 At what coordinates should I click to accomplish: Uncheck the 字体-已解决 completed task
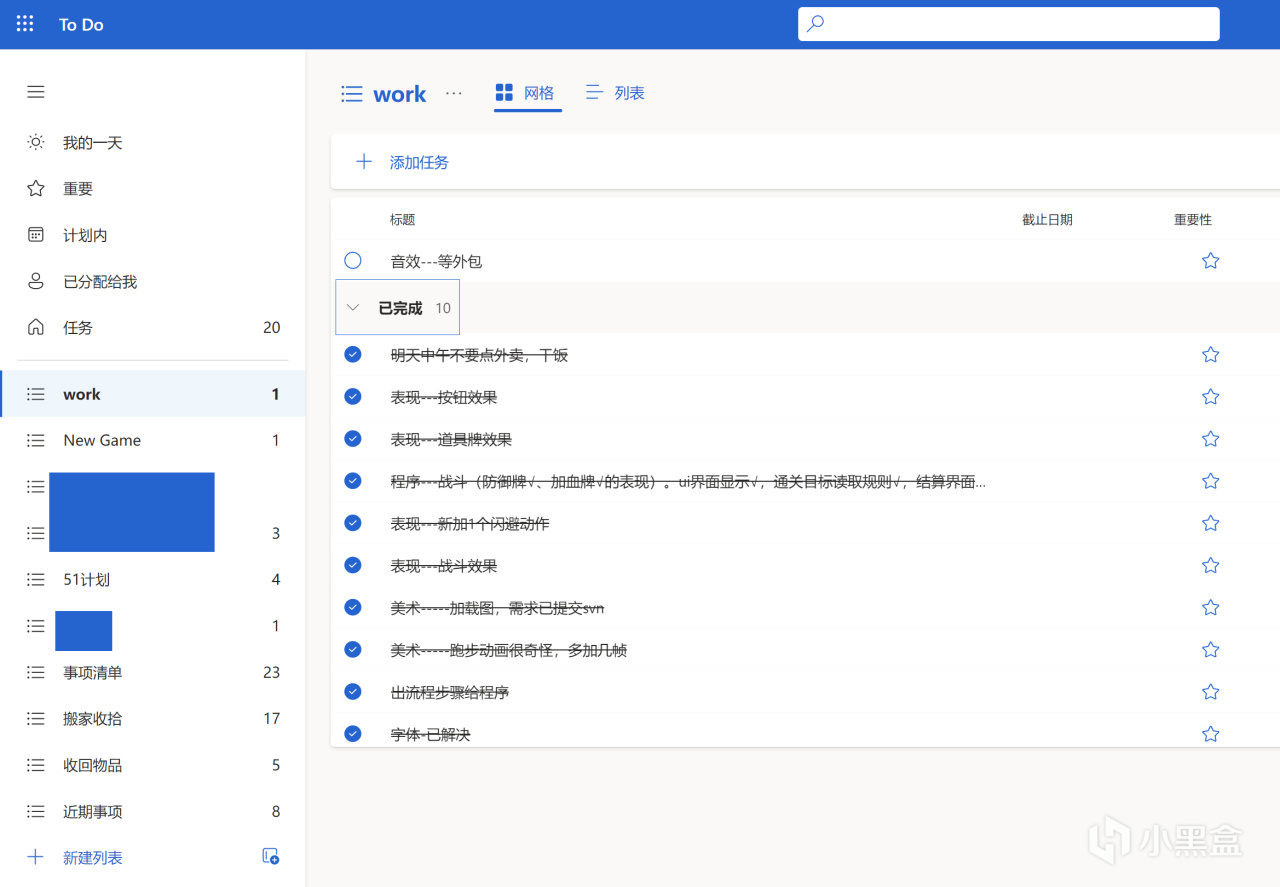click(352, 734)
